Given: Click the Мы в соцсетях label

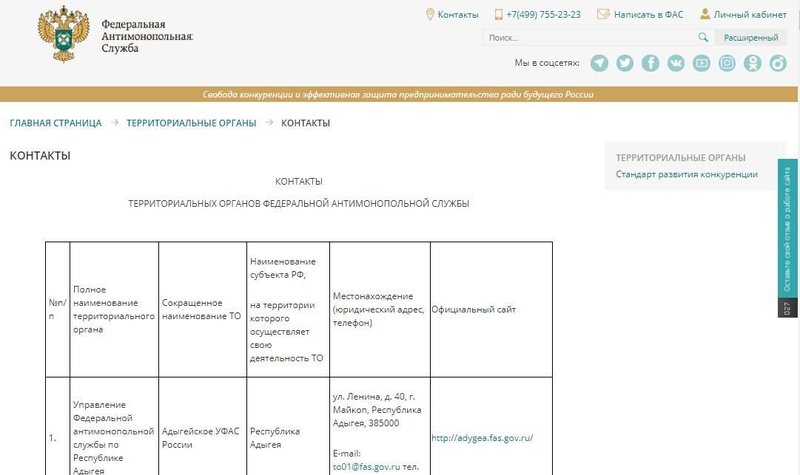Looking at the screenshot, I should pos(547,63).
